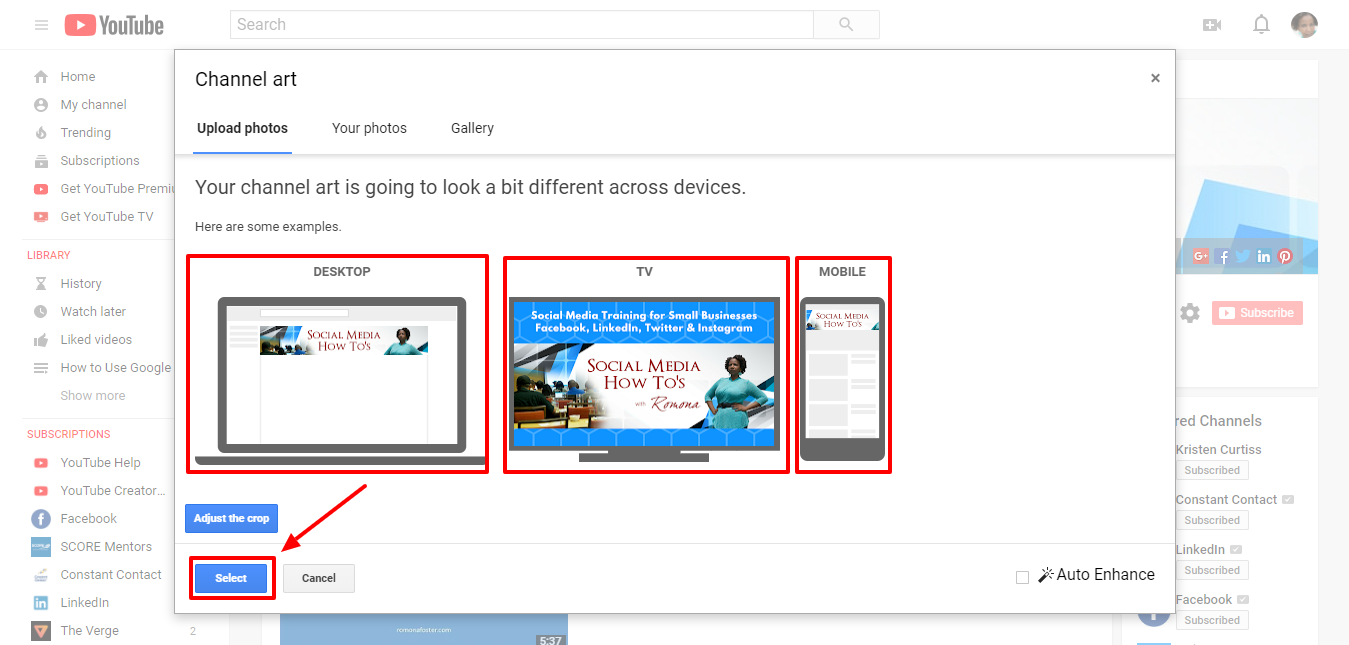1349x645 pixels.
Task: Click the My channel person icon
Action: pyautogui.click(x=41, y=105)
